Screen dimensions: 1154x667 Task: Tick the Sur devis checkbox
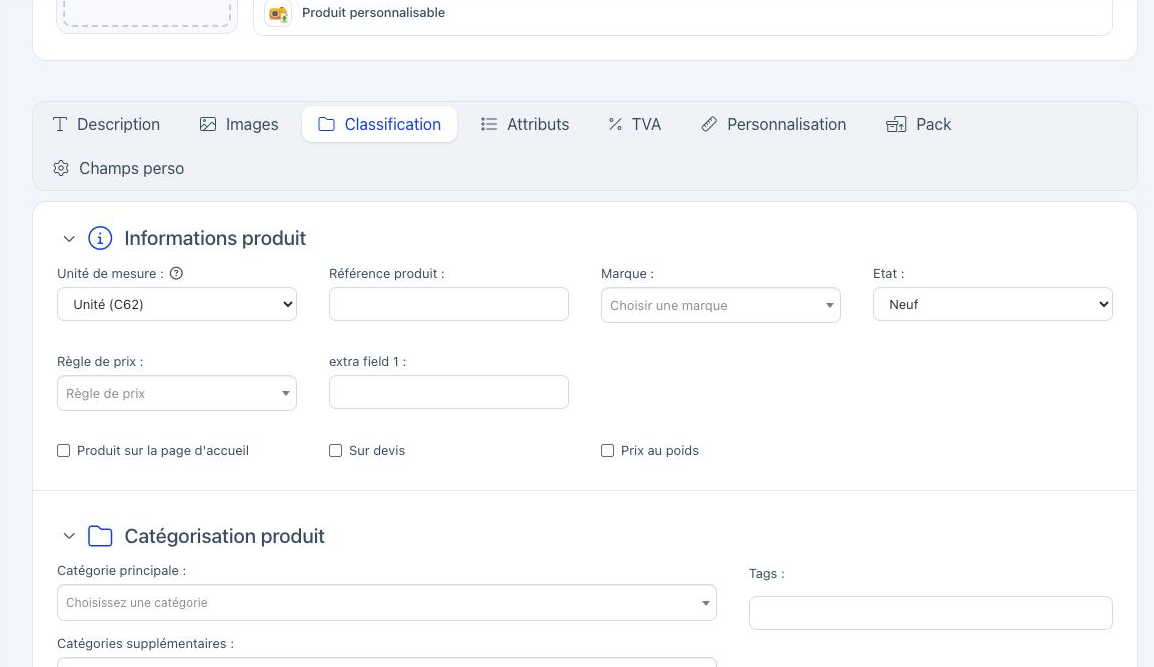[336, 451]
